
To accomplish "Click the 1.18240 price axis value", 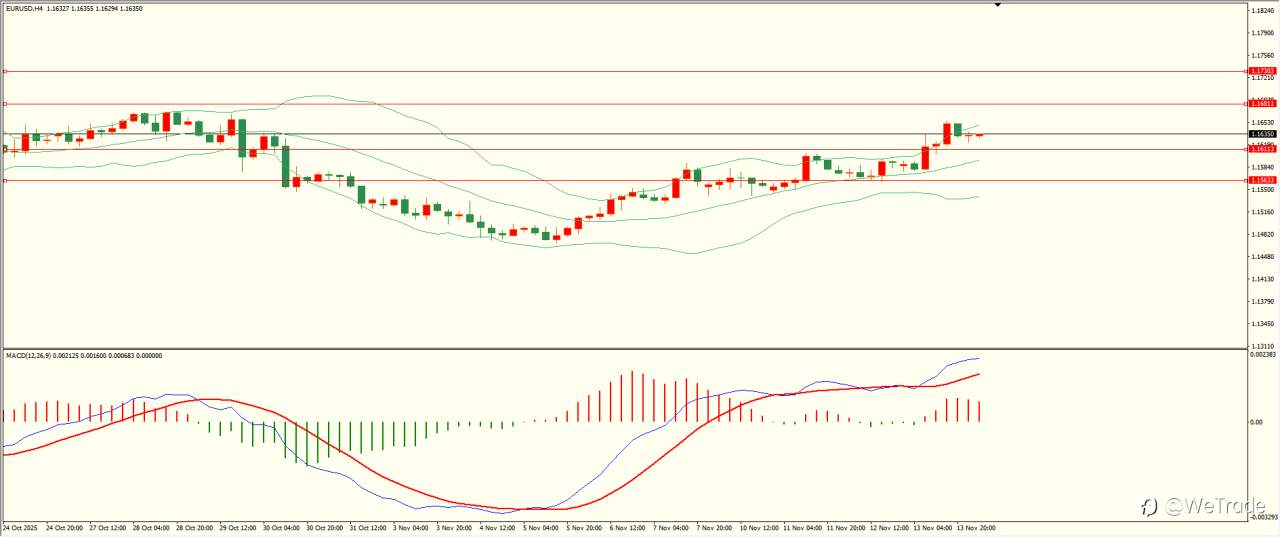I will click(x=1262, y=11).
